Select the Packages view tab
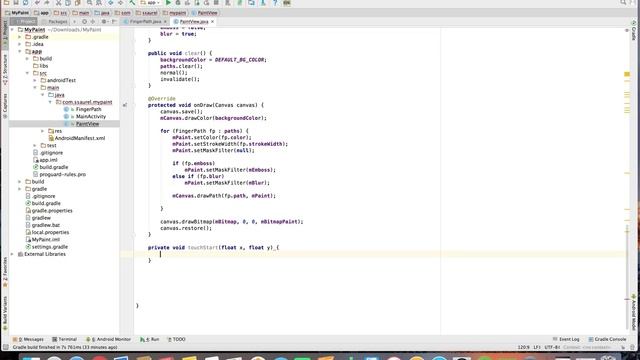The width and height of the screenshot is (640, 360). click(55, 21)
